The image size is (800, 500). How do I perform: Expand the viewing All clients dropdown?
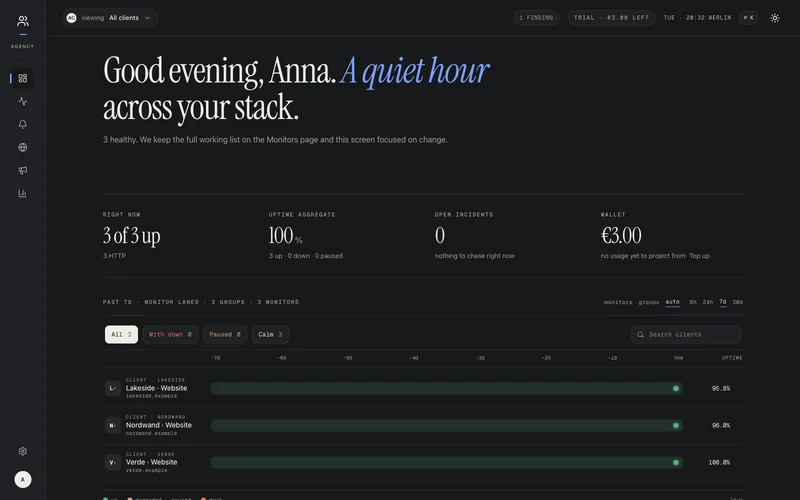(110, 18)
